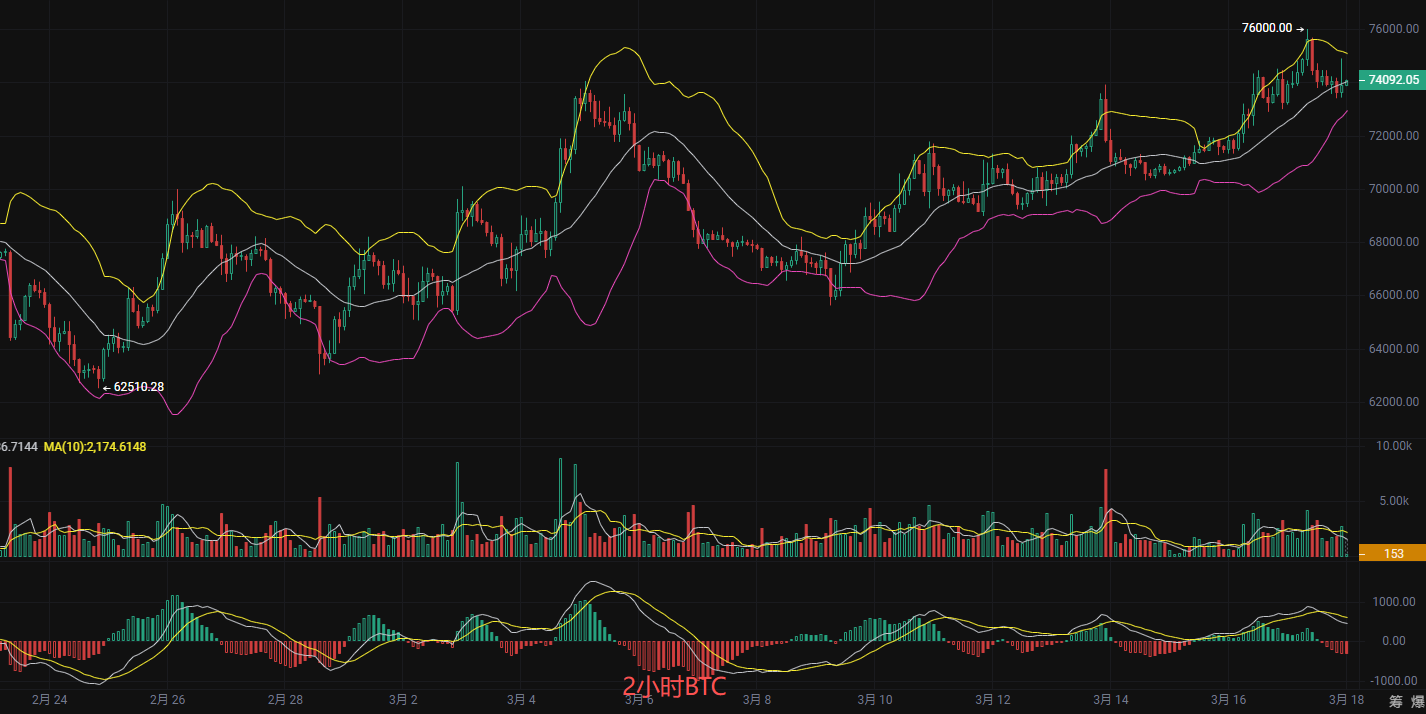
Task: Select the 3月 2 date on time axis
Action: [403, 700]
